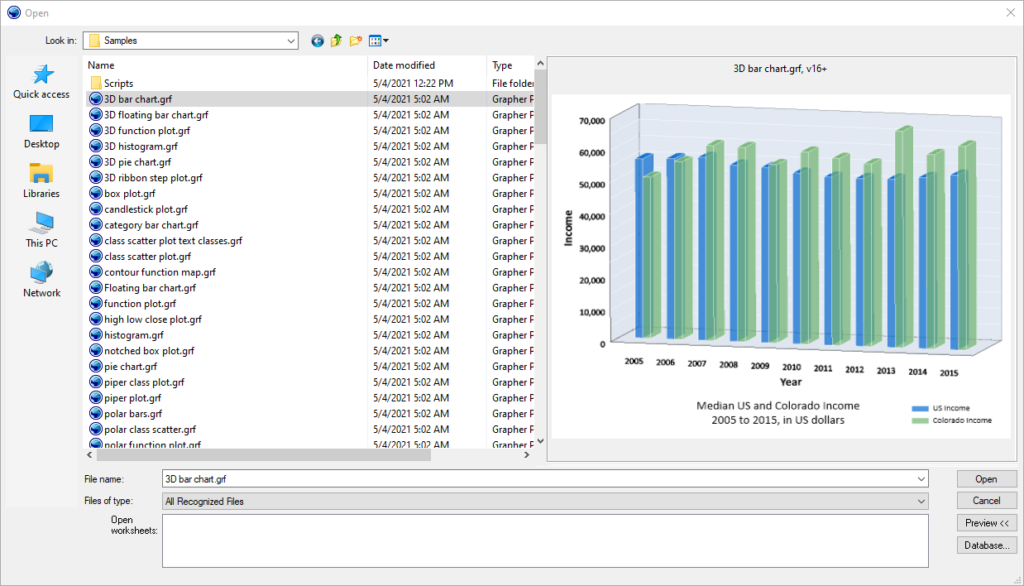This screenshot has height=586, width=1024.
Task: Open the View Menu icon dropdown
Action: (379, 41)
